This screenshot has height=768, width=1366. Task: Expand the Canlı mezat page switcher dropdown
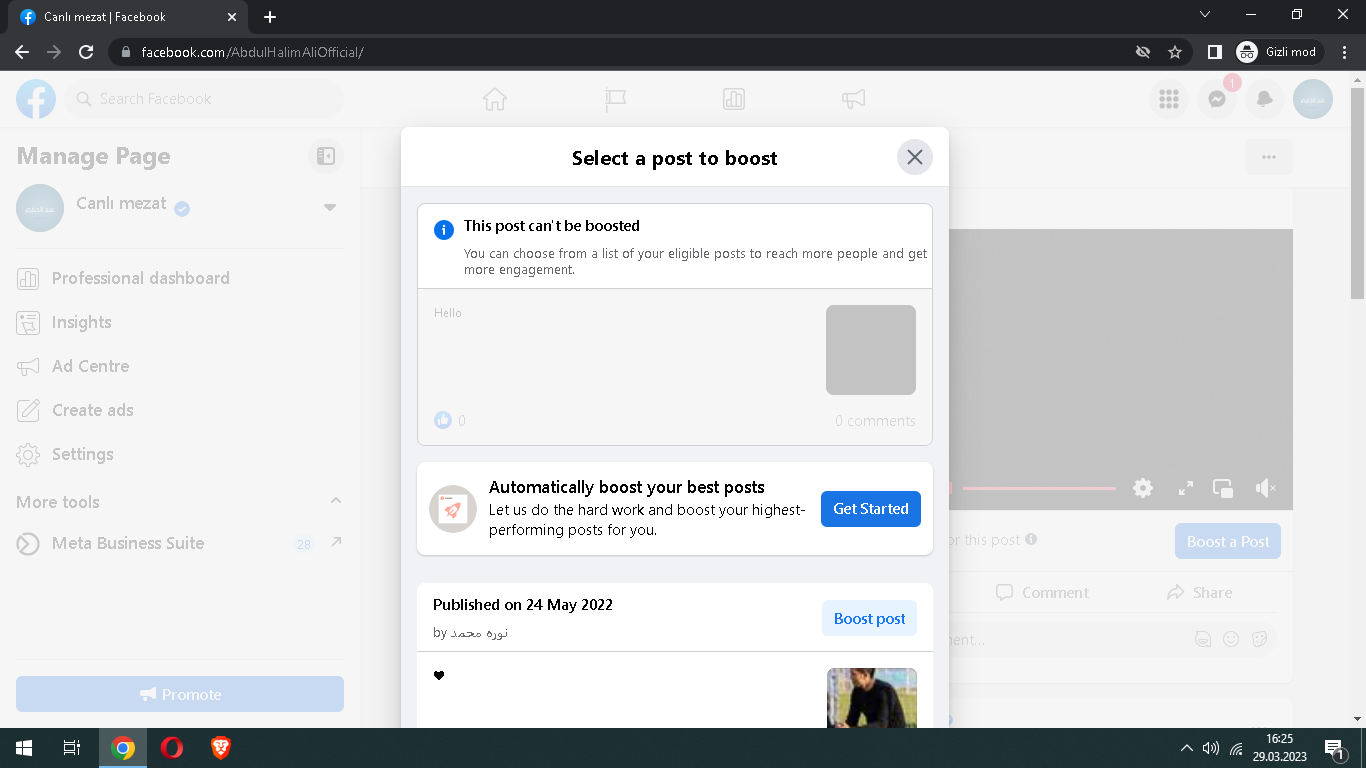tap(330, 208)
